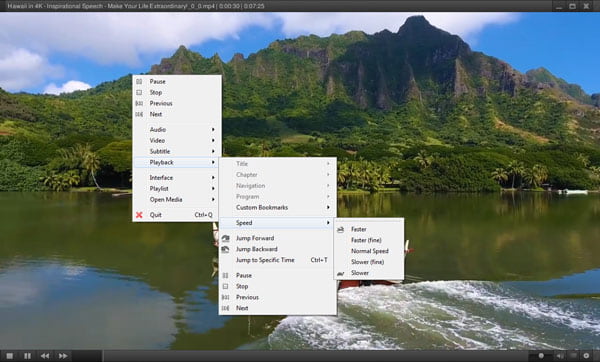Expand the Audio submenu arrow
This screenshot has width=600, height=362.
pyautogui.click(x=213, y=129)
